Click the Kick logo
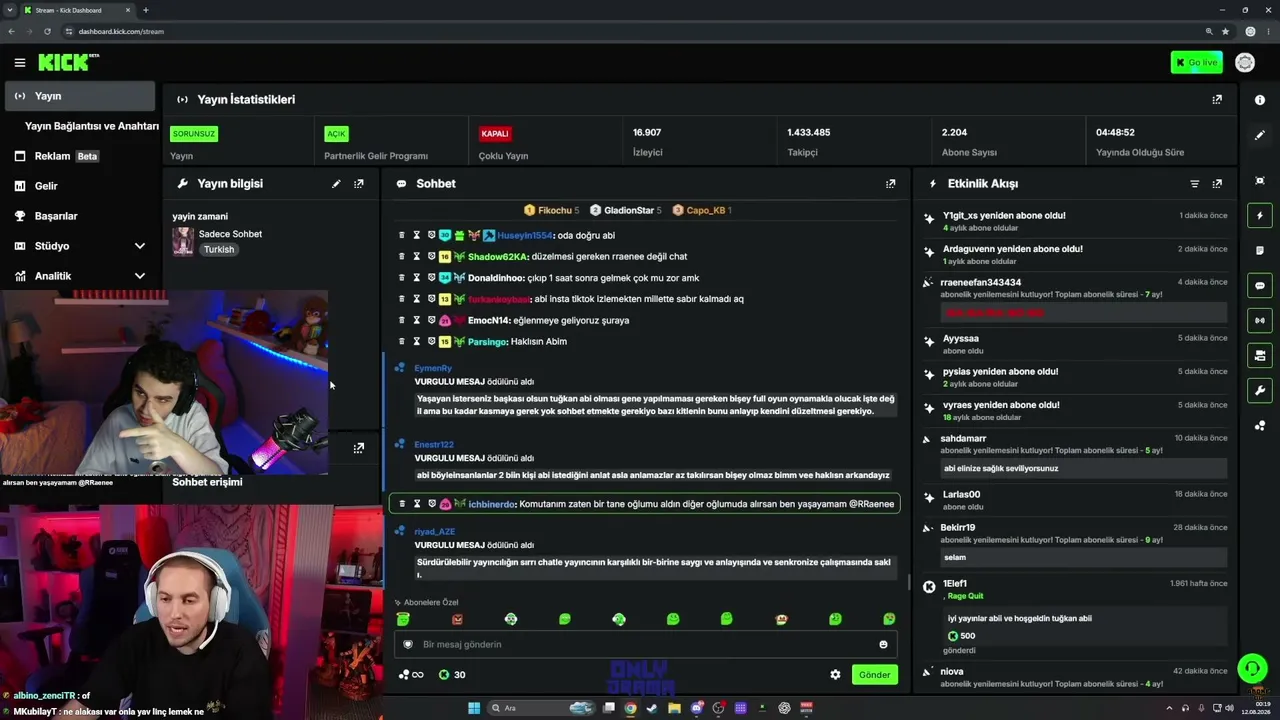1280x720 pixels. tap(68, 62)
